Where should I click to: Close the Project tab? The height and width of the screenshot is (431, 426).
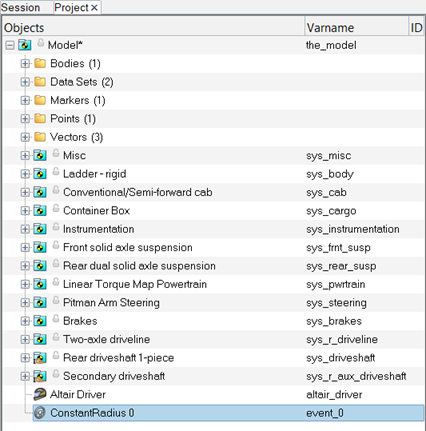tap(94, 8)
